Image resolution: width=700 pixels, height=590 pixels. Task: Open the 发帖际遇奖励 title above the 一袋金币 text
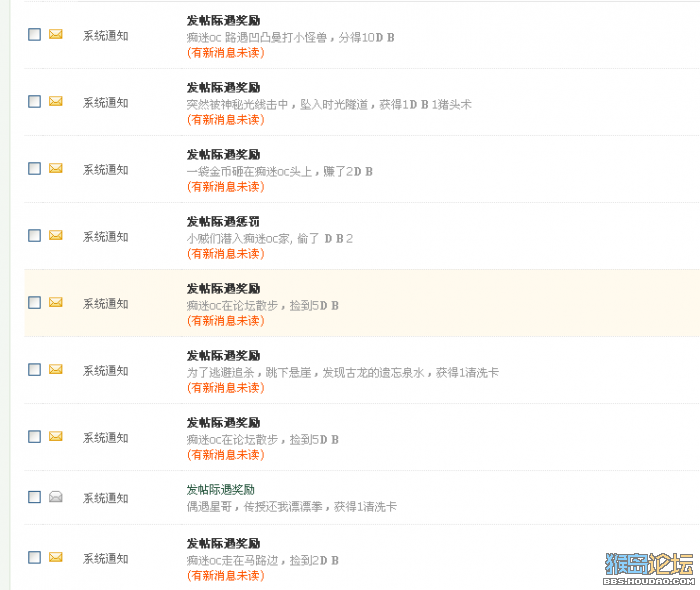click(x=223, y=154)
